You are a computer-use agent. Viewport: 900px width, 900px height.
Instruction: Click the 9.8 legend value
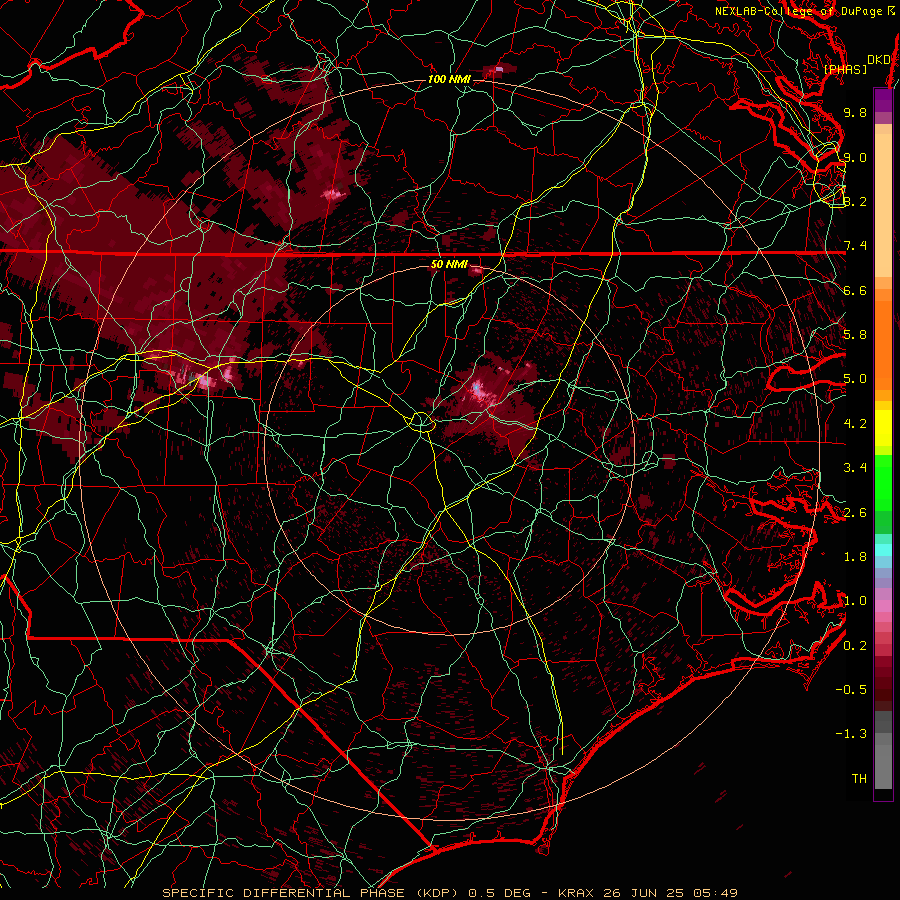click(x=855, y=112)
